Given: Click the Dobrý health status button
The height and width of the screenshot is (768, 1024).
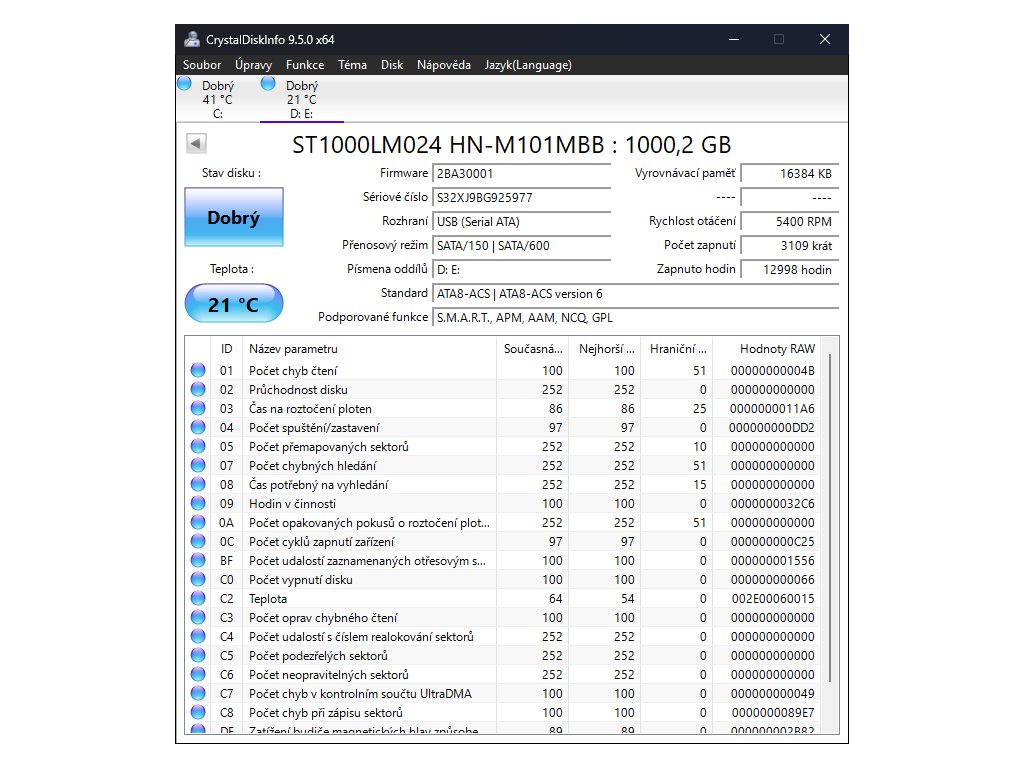Looking at the screenshot, I should (233, 217).
